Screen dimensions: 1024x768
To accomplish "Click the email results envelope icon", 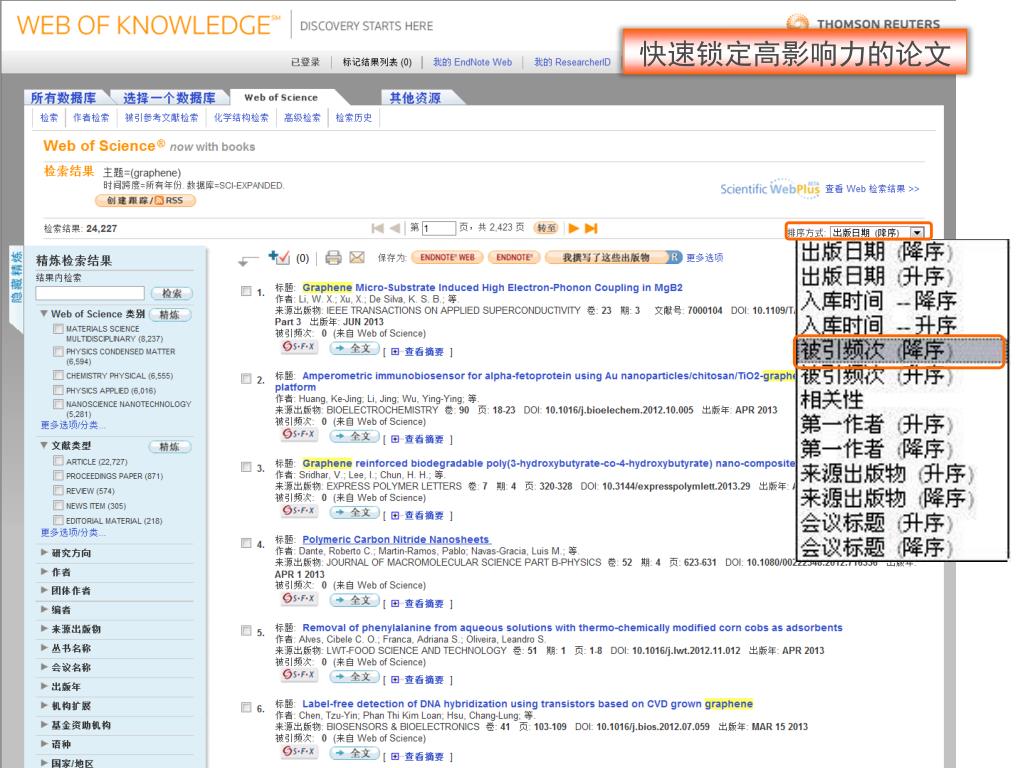I will pyautogui.click(x=357, y=257).
